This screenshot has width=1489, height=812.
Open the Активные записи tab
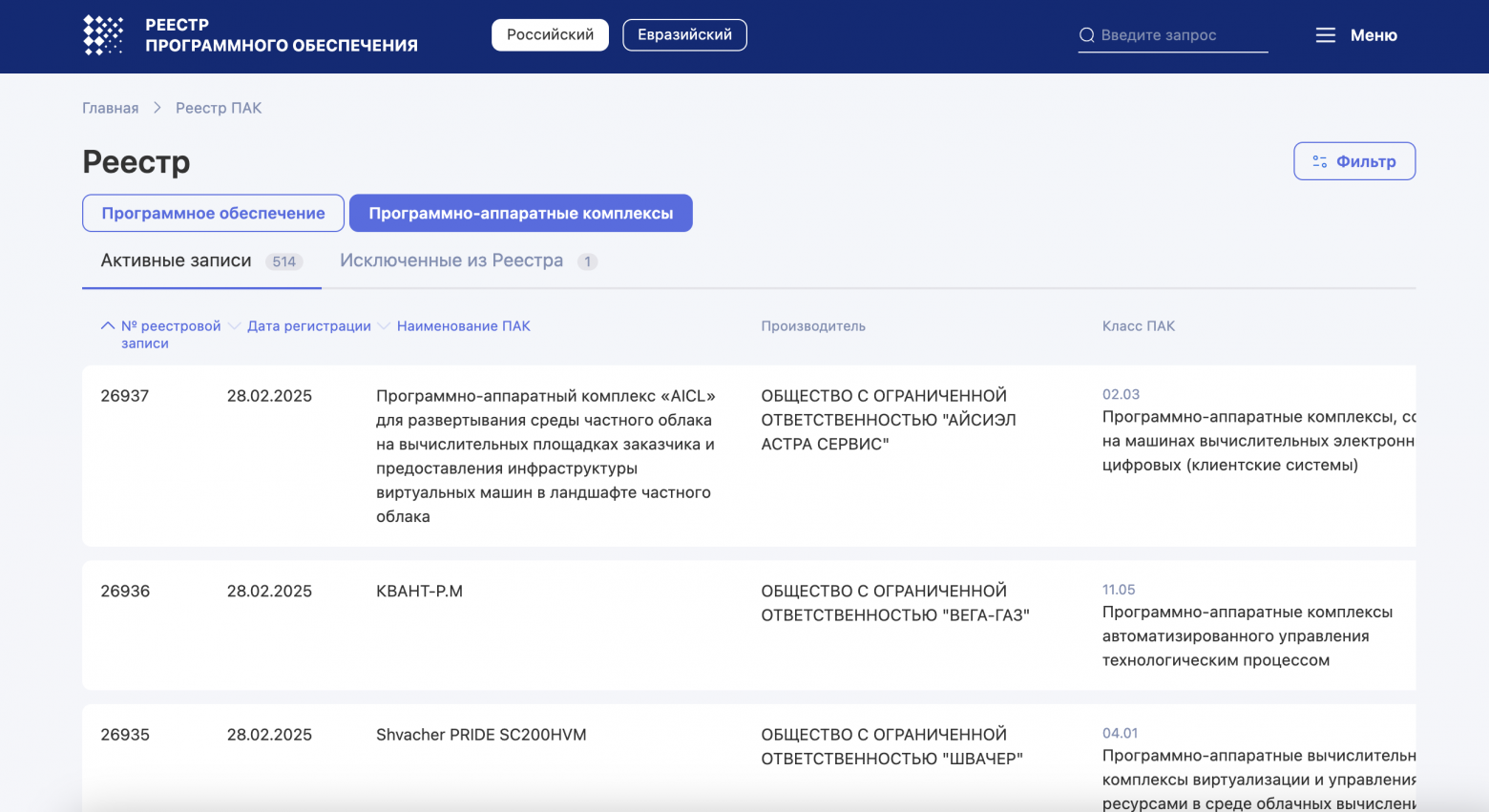click(x=201, y=260)
